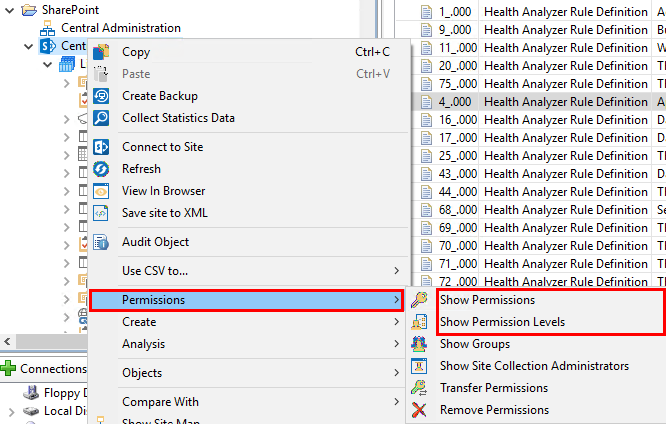Choose Show Permission Levels
Image resolution: width=666 pixels, height=424 pixels.
click(x=502, y=322)
